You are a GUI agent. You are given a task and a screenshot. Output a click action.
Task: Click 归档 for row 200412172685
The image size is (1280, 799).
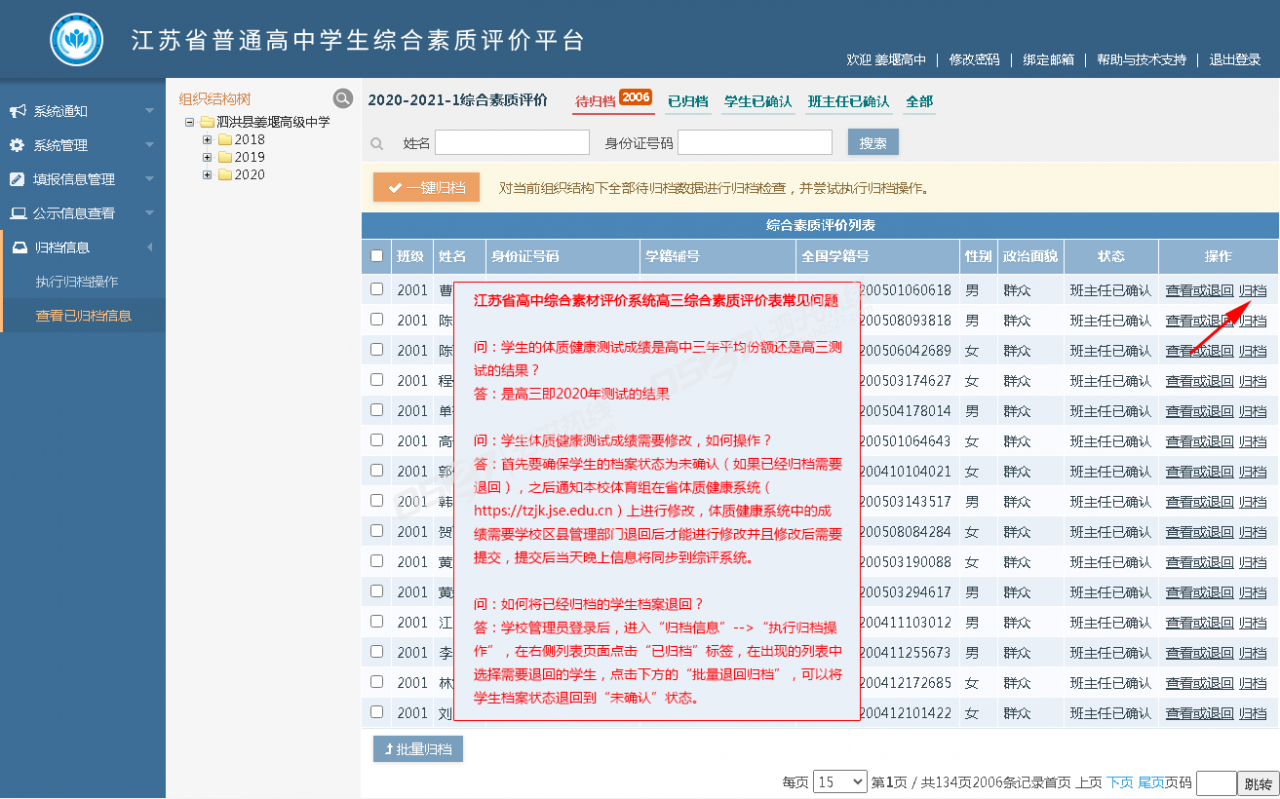(x=1253, y=683)
